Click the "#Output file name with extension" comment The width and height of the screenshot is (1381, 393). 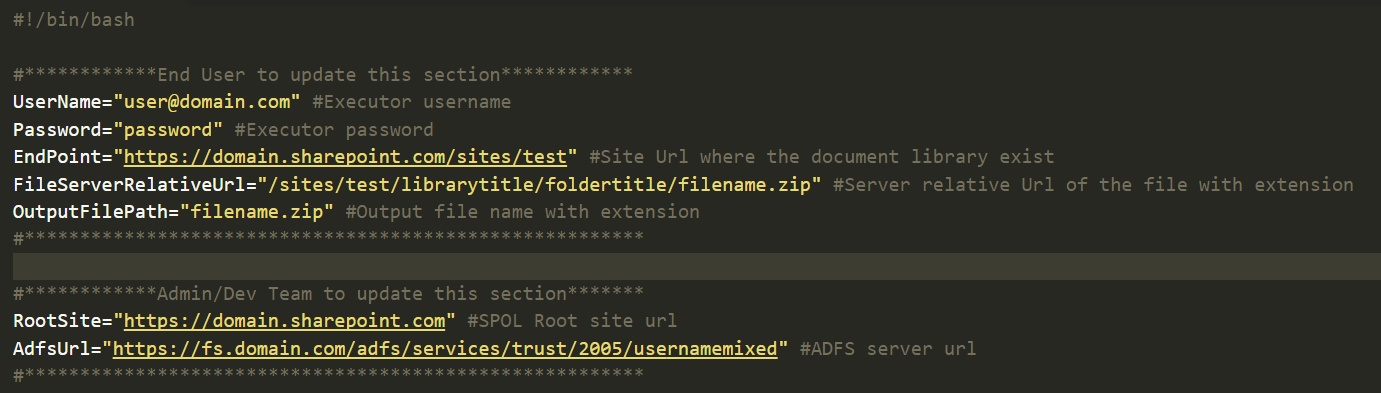(x=522, y=212)
